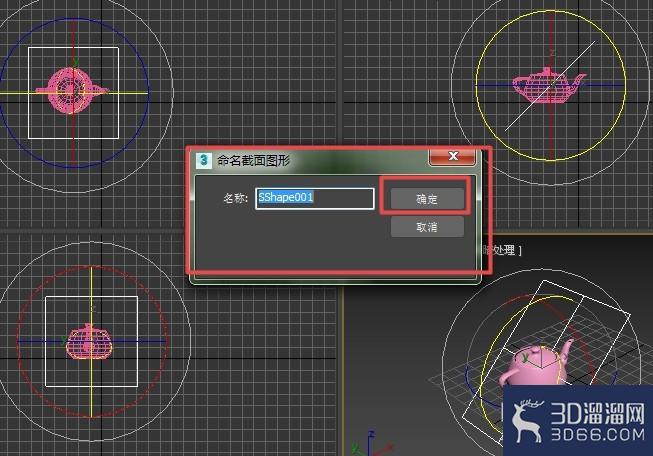This screenshot has height=456, width=653.
Task: Click the 确定 button in the dialog
Action: click(427, 199)
